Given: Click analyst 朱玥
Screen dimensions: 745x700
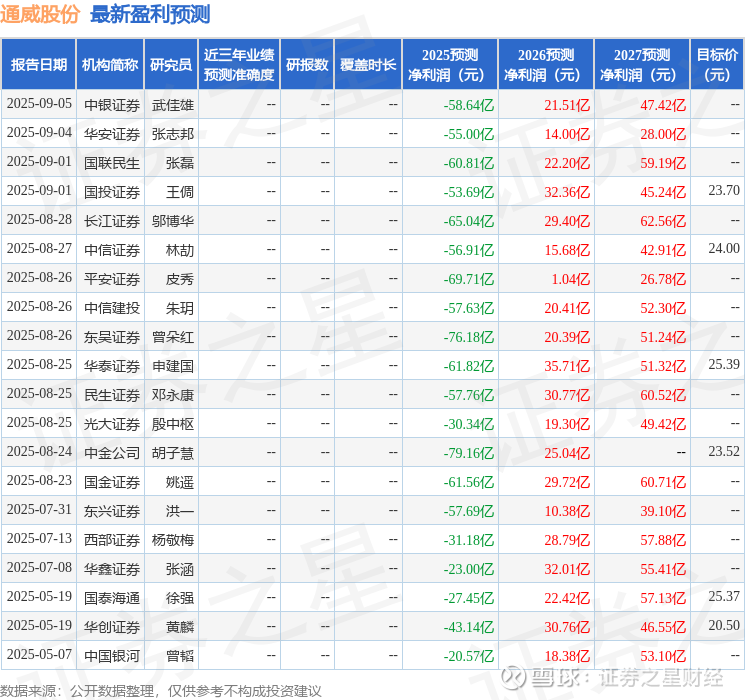Looking at the screenshot, I should [x=180, y=308].
